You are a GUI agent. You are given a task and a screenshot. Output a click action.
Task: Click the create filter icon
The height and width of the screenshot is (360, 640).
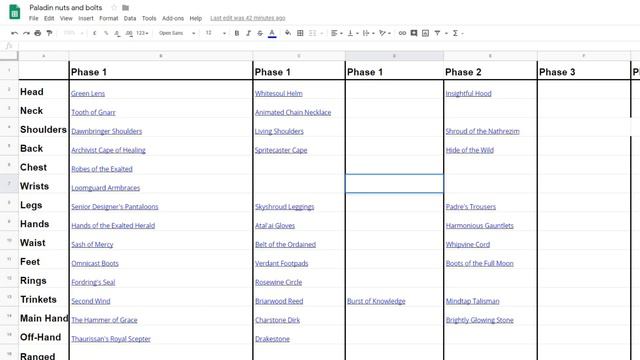[x=437, y=33]
